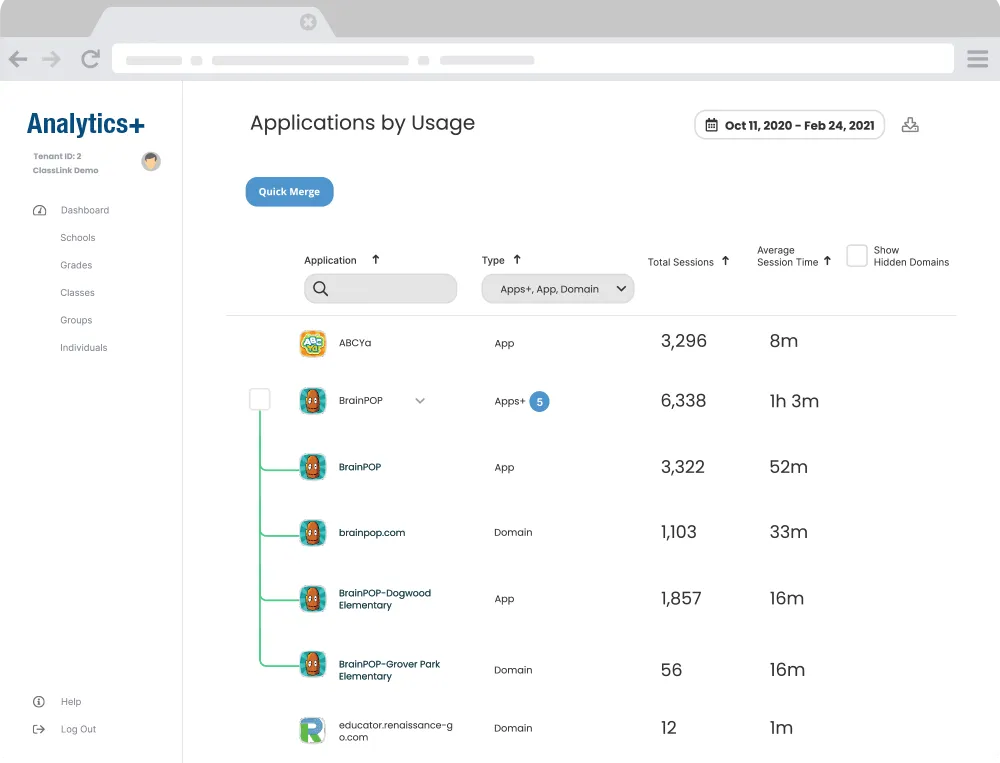
Task: Select educator.renaissance-go.com name
Action: coord(395,731)
